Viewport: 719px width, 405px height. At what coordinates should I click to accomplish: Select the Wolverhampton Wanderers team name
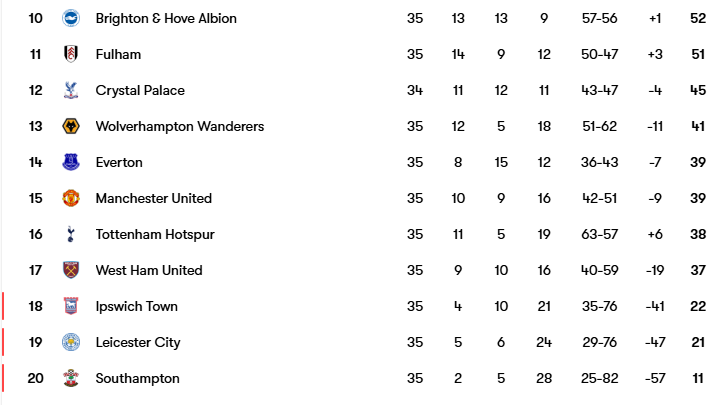(x=180, y=126)
